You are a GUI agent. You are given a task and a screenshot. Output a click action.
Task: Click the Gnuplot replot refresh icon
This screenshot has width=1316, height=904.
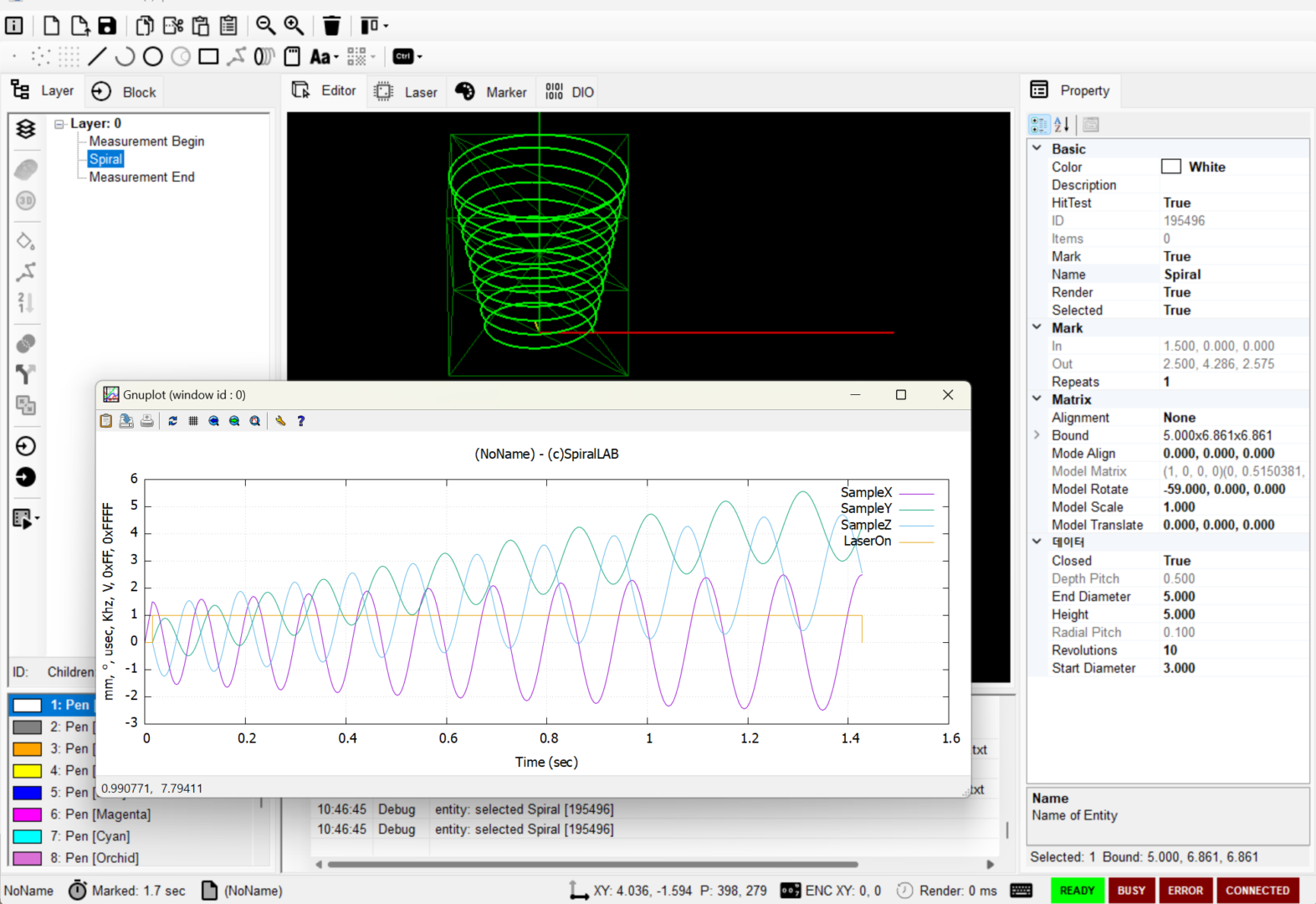172,421
